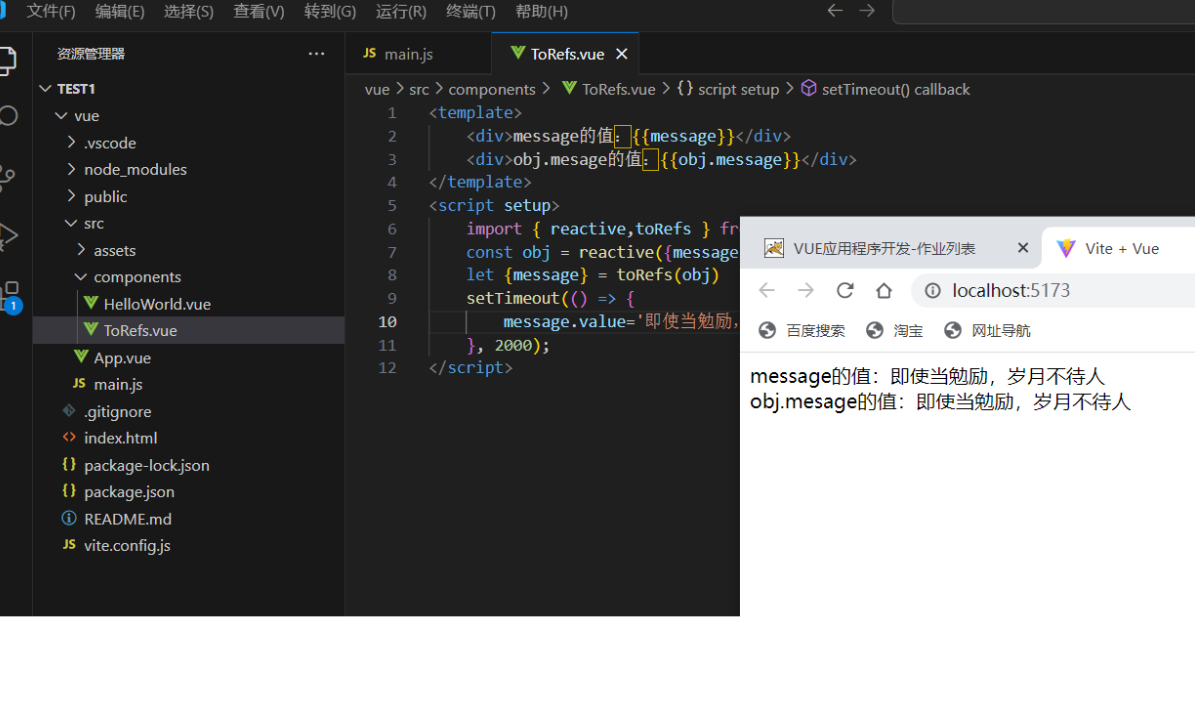Collapse the vue folder
1195x715 pixels.
pyautogui.click(x=61, y=116)
